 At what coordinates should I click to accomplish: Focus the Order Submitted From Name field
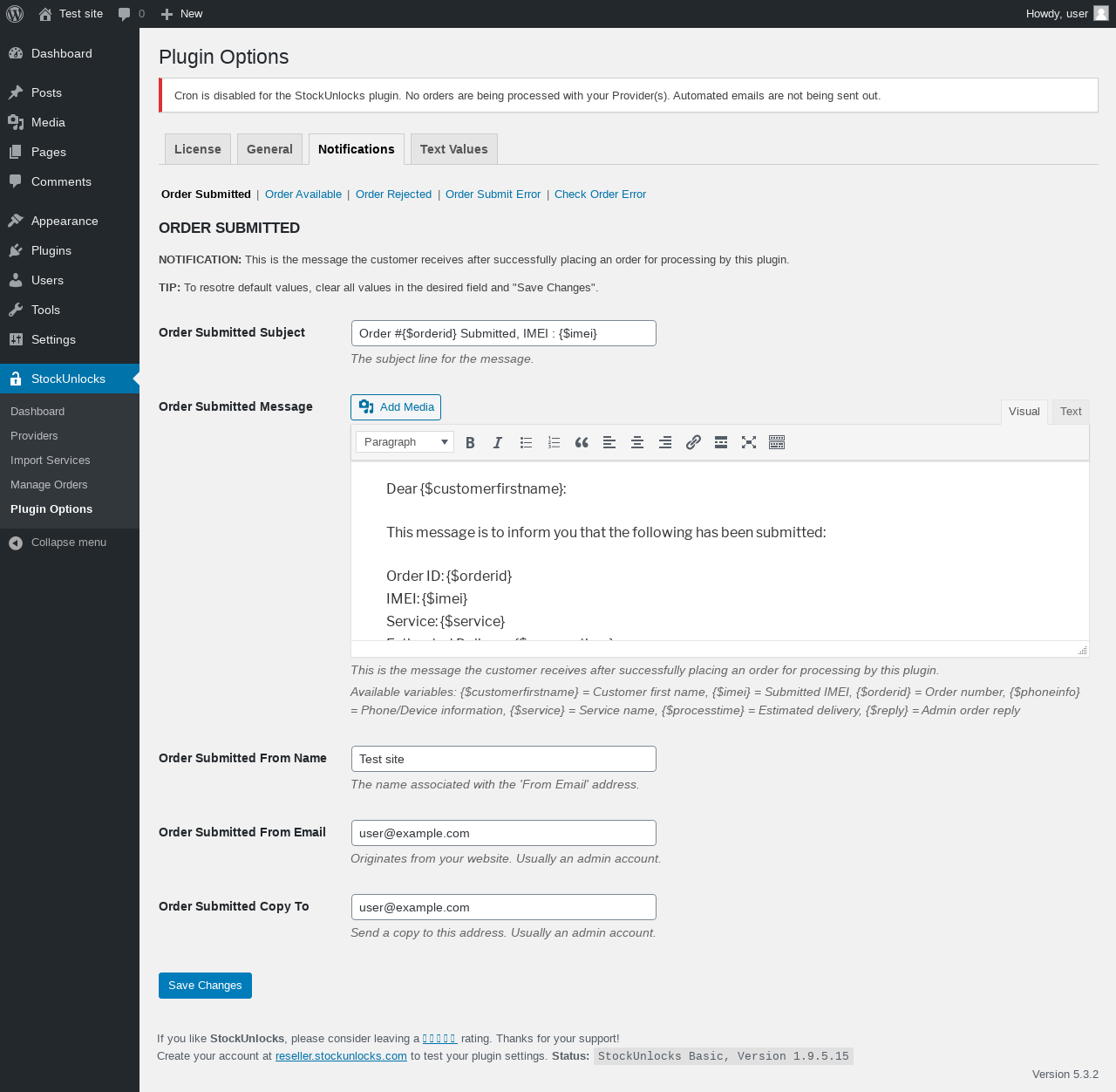click(504, 759)
